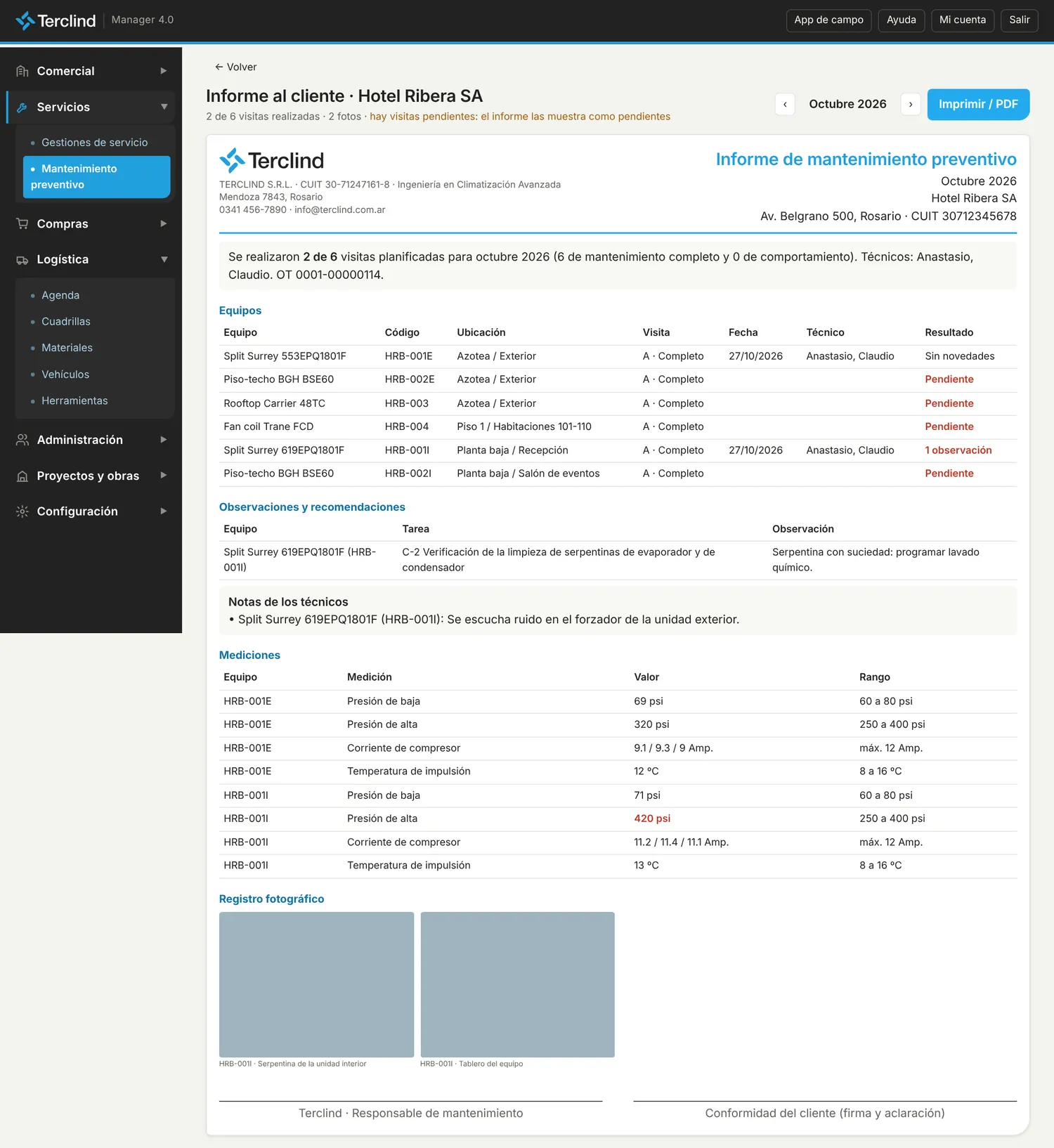Go to next month with right chevron
1054x1148 pixels.
911,104
